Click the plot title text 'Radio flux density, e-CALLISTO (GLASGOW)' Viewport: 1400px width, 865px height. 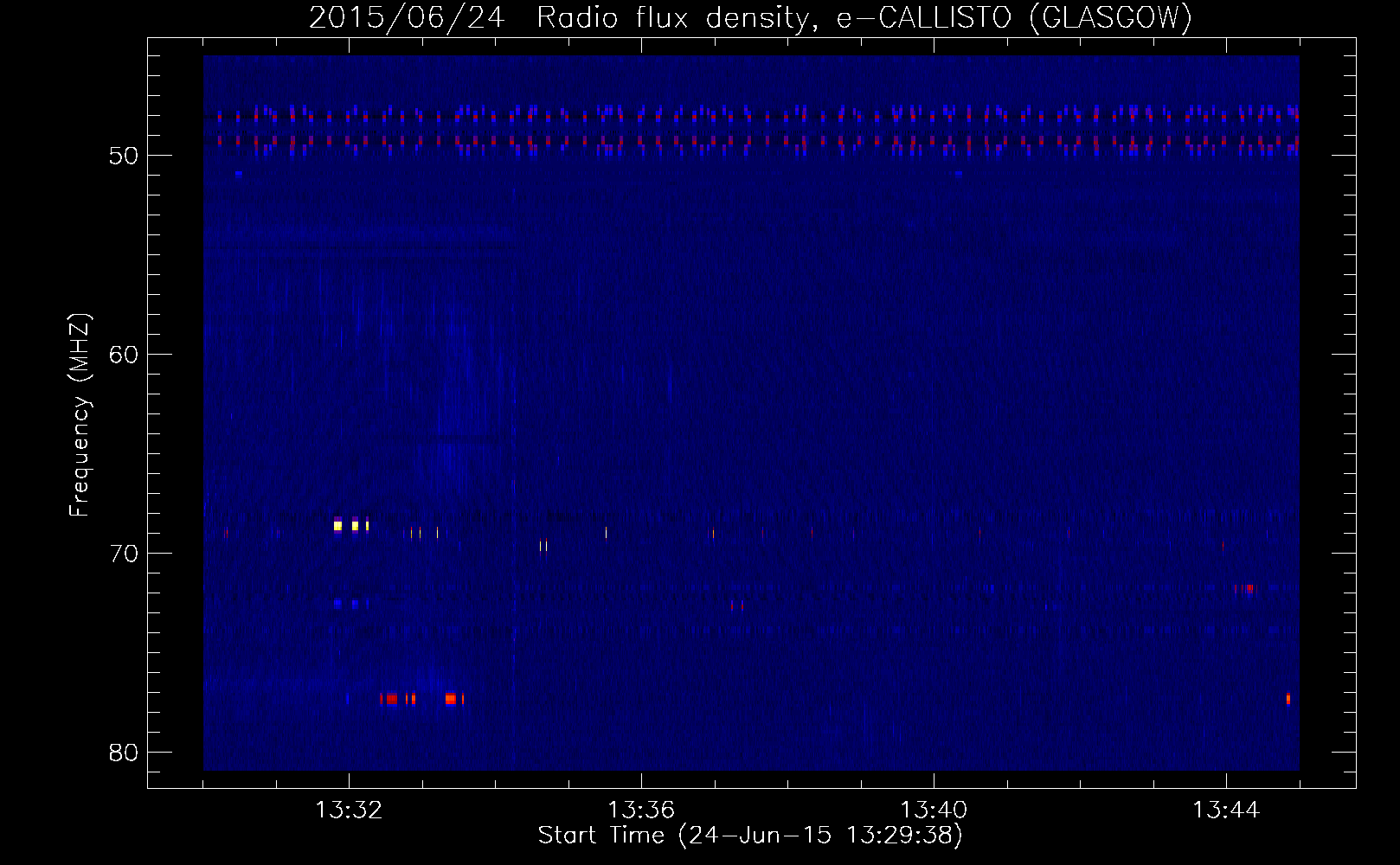click(x=864, y=17)
